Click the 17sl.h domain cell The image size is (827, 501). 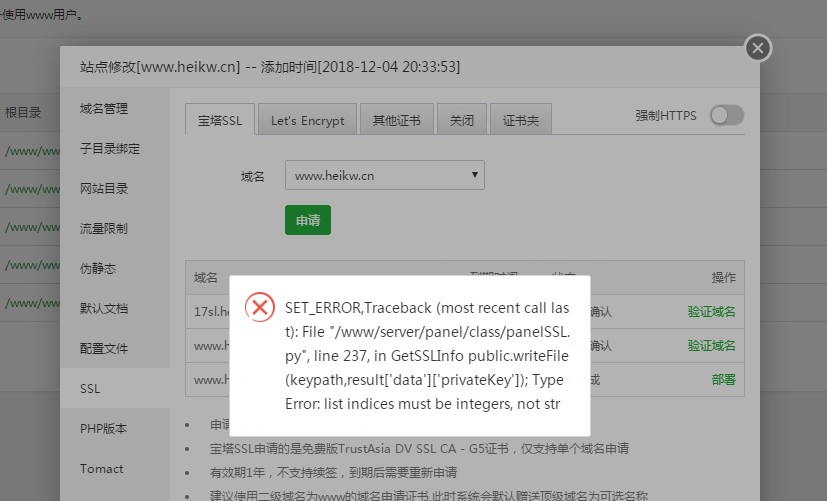(212, 312)
